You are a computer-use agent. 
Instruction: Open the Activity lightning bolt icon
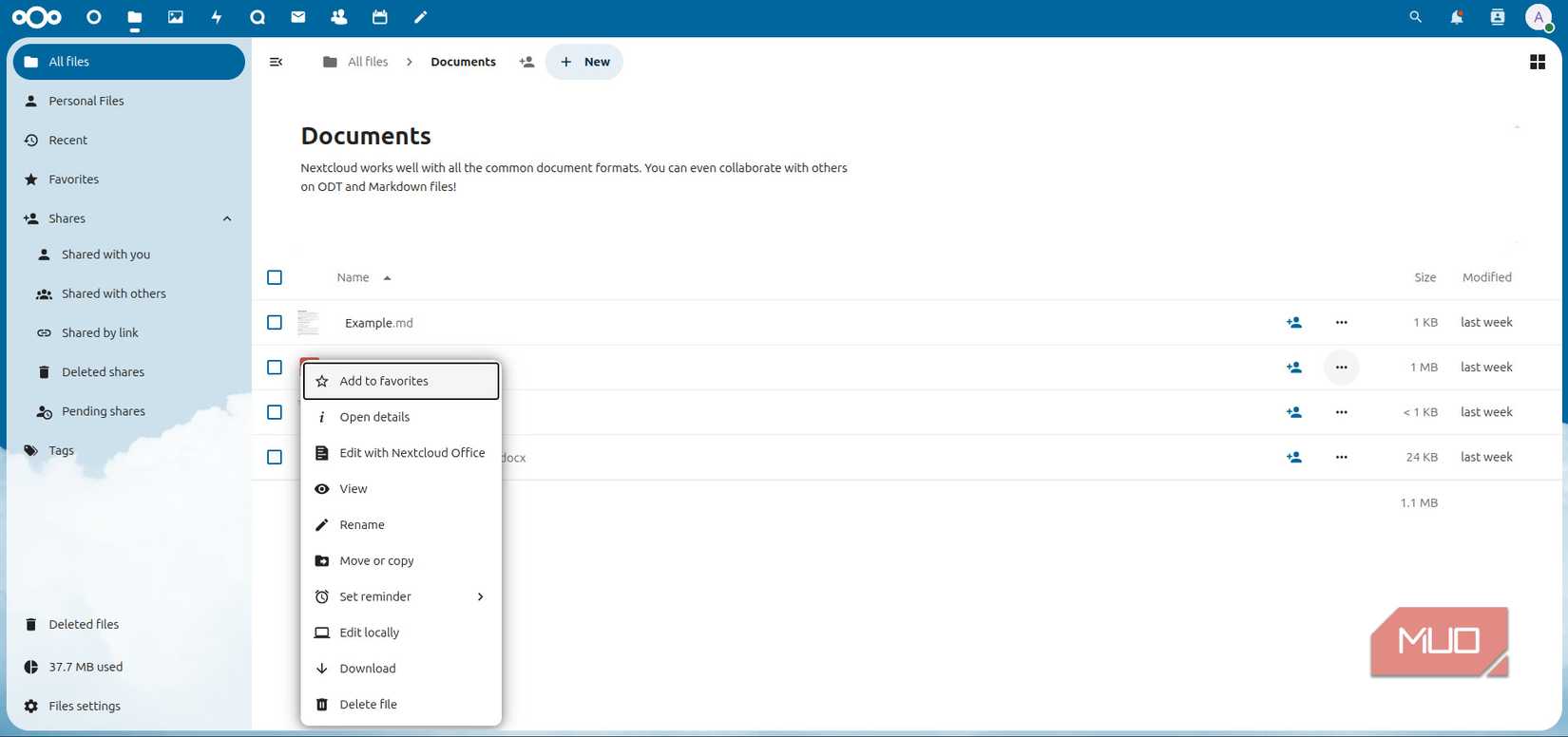pyautogui.click(x=217, y=17)
